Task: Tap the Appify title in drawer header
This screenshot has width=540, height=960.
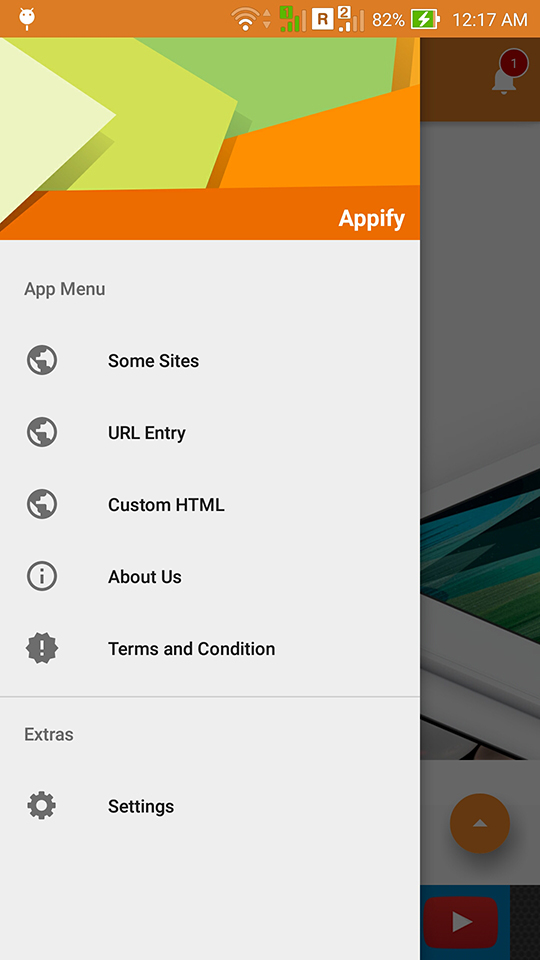Action: tap(372, 219)
